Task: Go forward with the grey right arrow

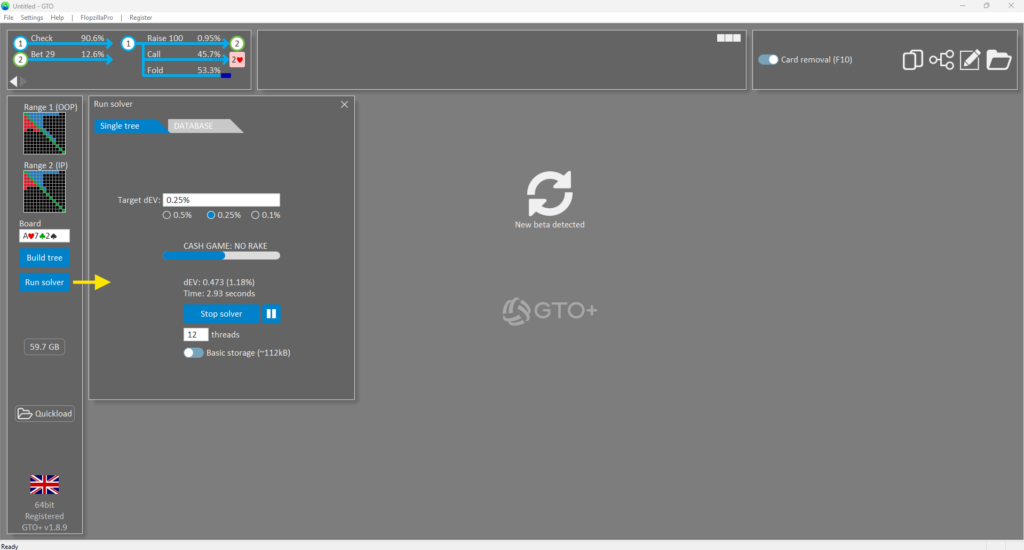Action: point(24,82)
